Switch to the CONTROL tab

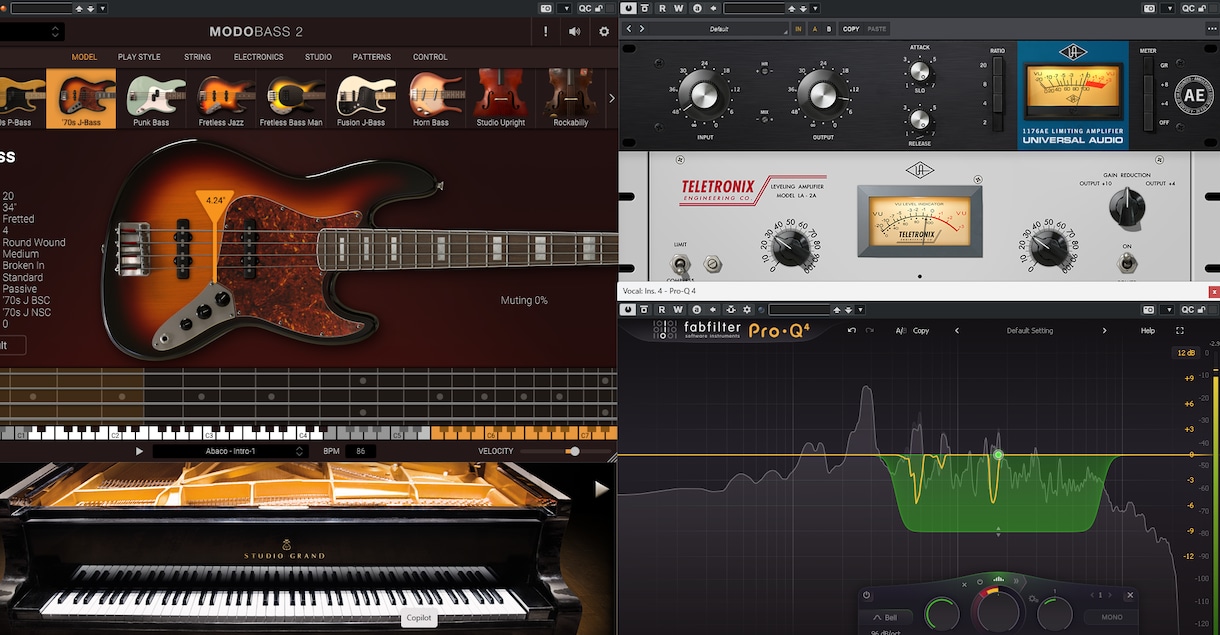pyautogui.click(x=430, y=57)
